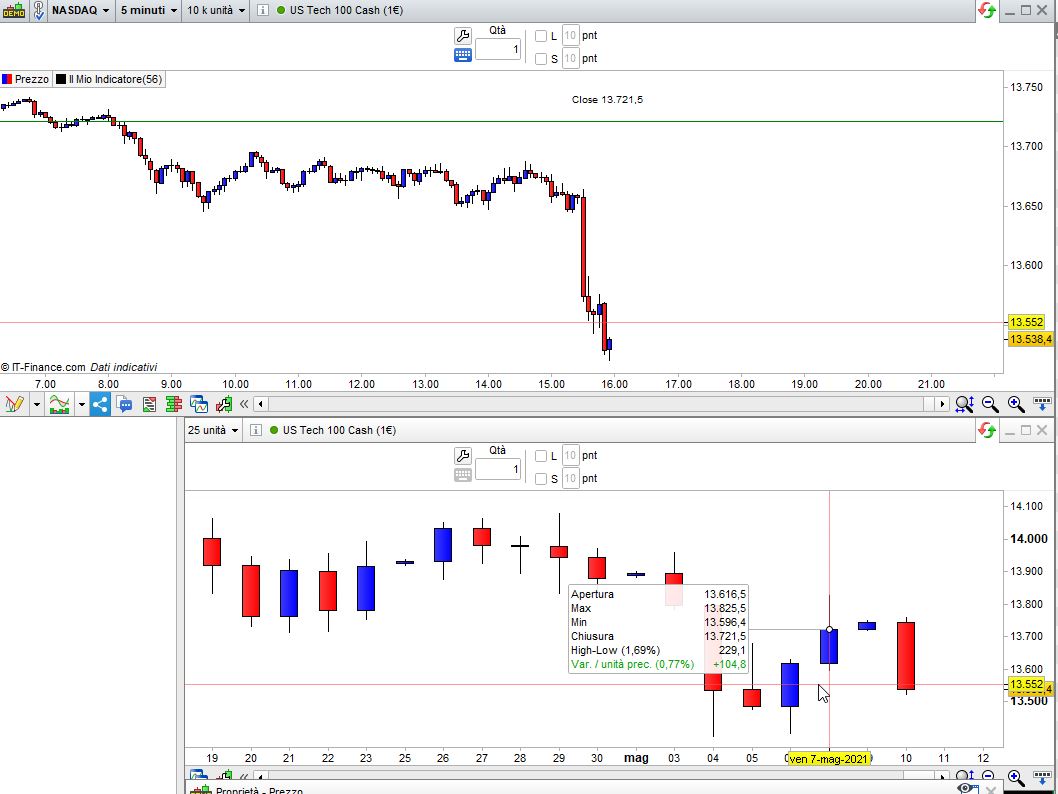Click Prezzo red-blue color swatch

[7, 79]
